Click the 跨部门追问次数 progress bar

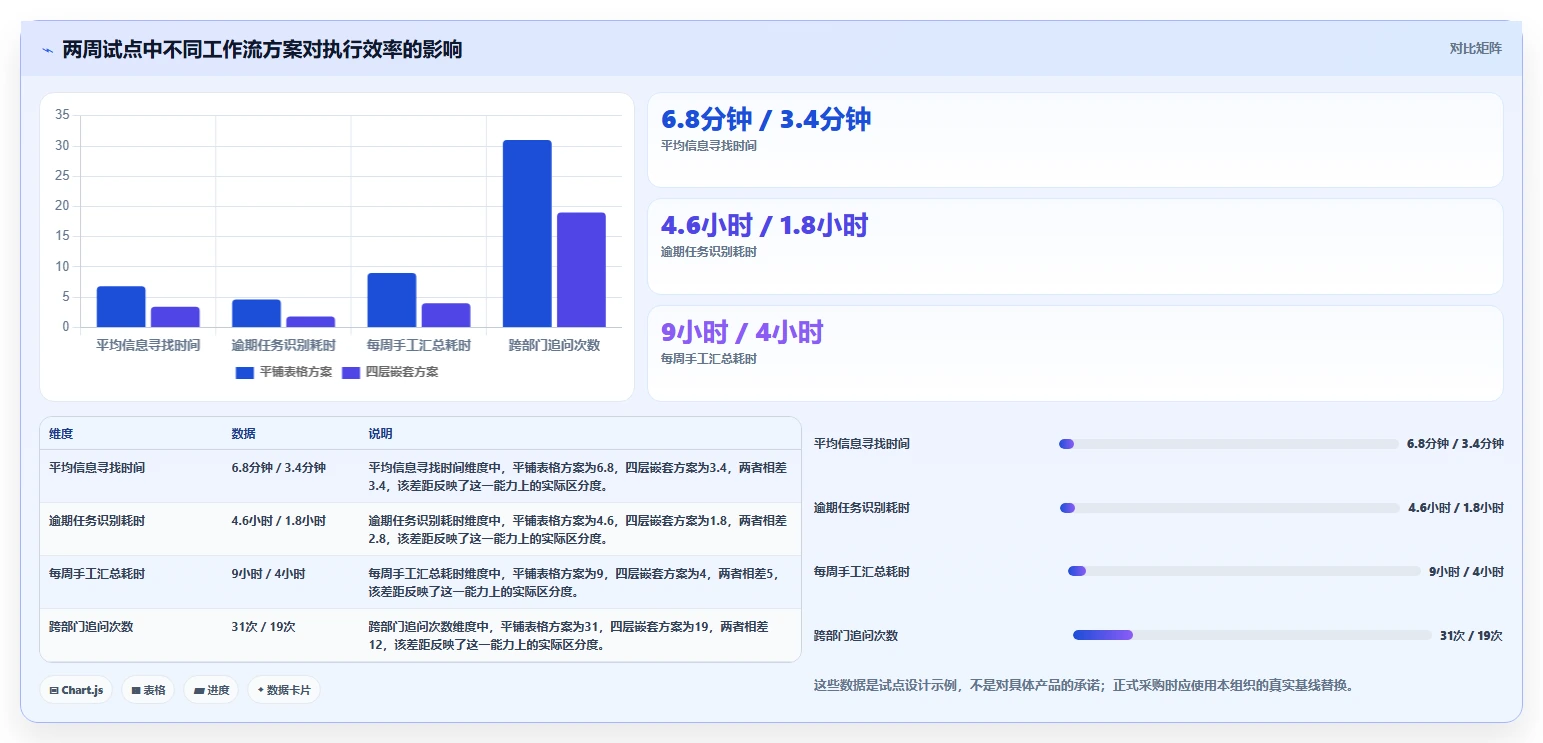tap(1252, 635)
